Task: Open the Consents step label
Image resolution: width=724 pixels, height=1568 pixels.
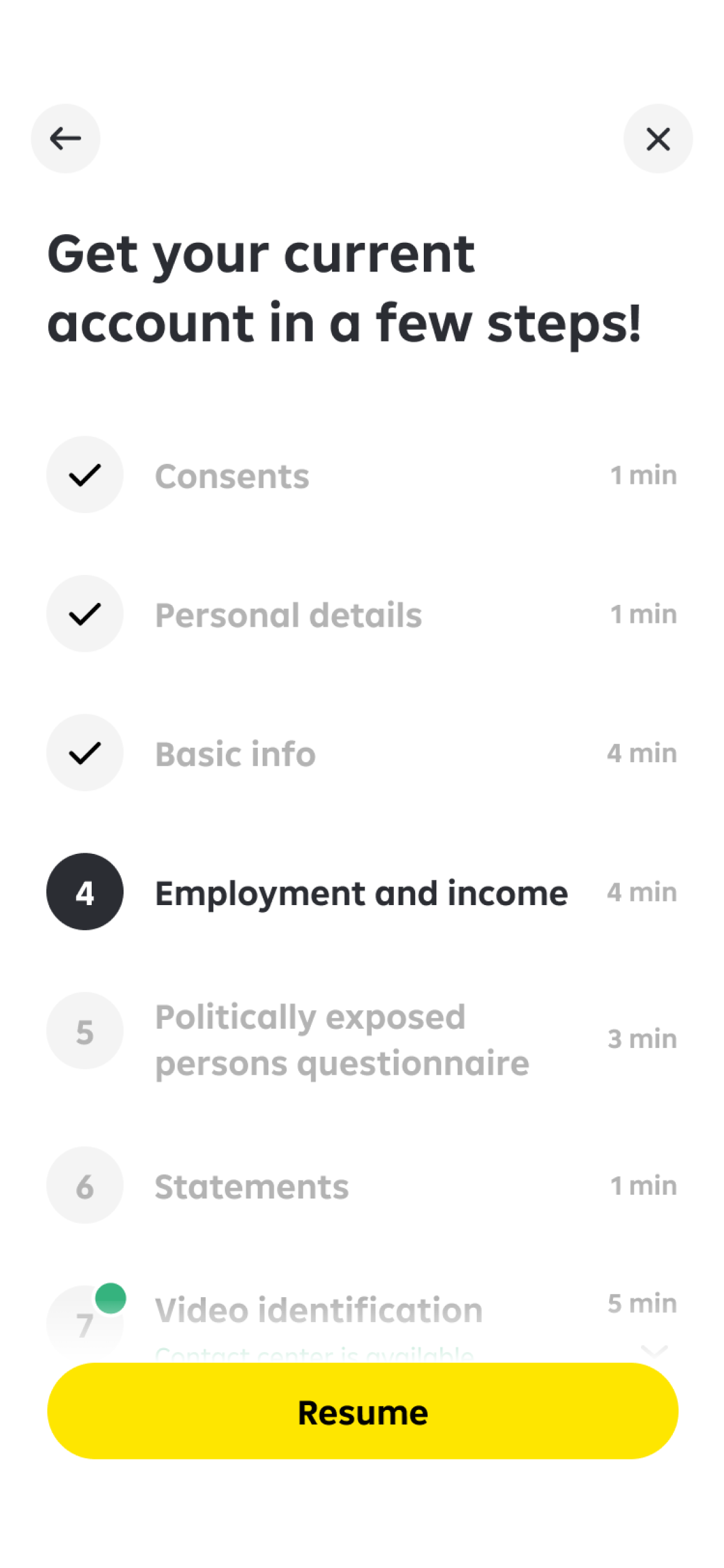Action: pos(232,476)
